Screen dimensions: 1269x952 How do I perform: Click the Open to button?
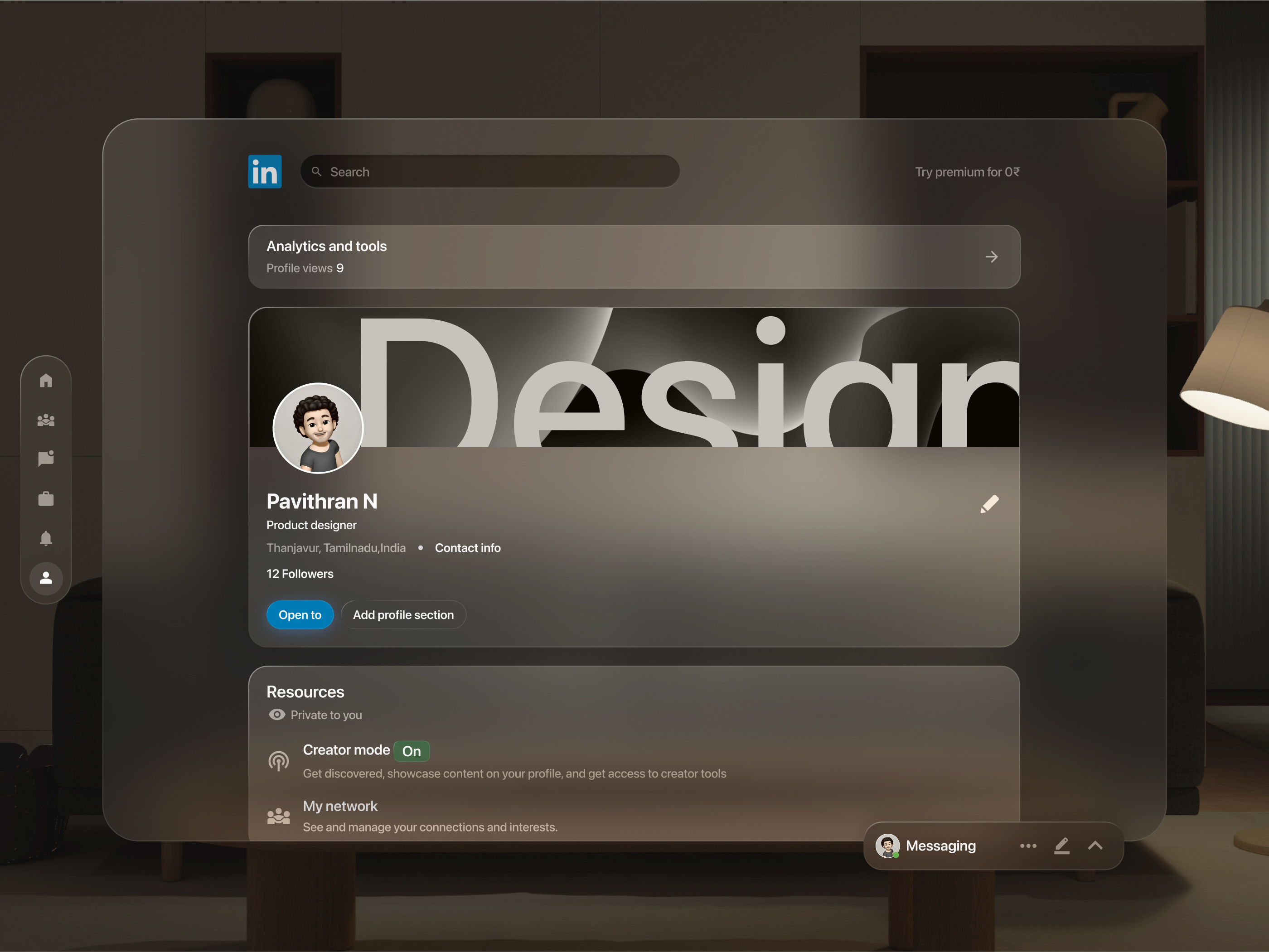pos(300,614)
